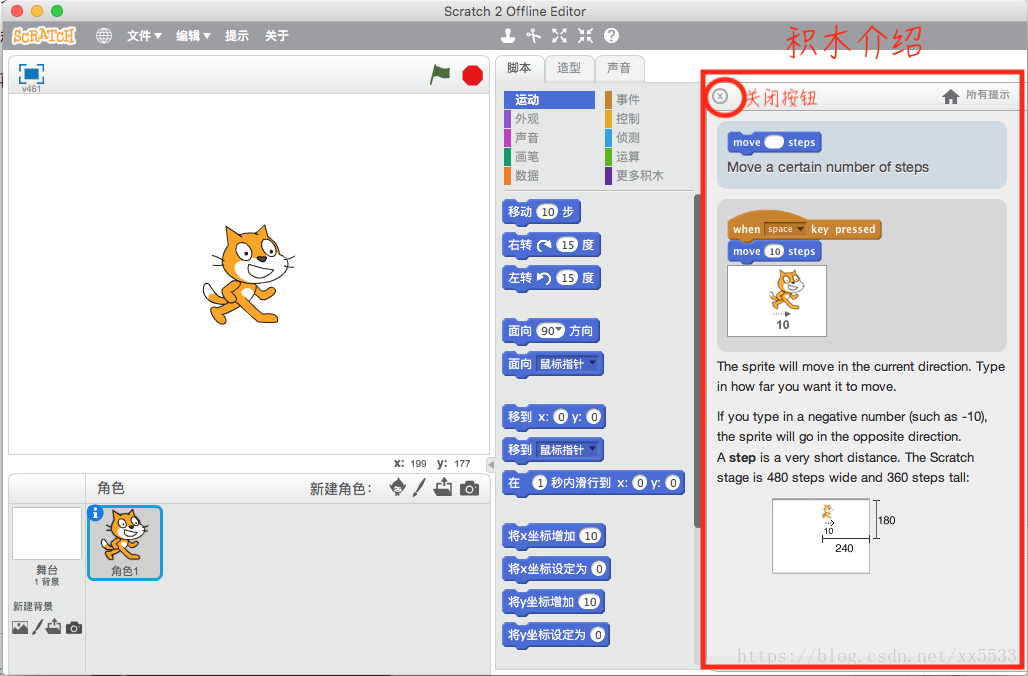This screenshot has height=676, width=1028.
Task: Click the 将y坐标增加 block
Action: click(553, 602)
